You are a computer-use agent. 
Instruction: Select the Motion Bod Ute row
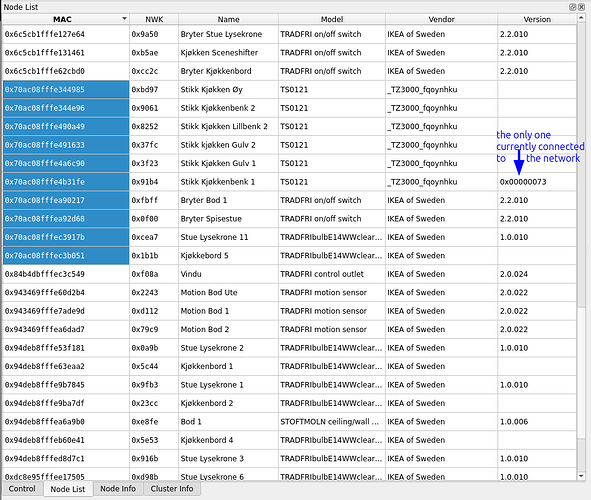(289, 292)
